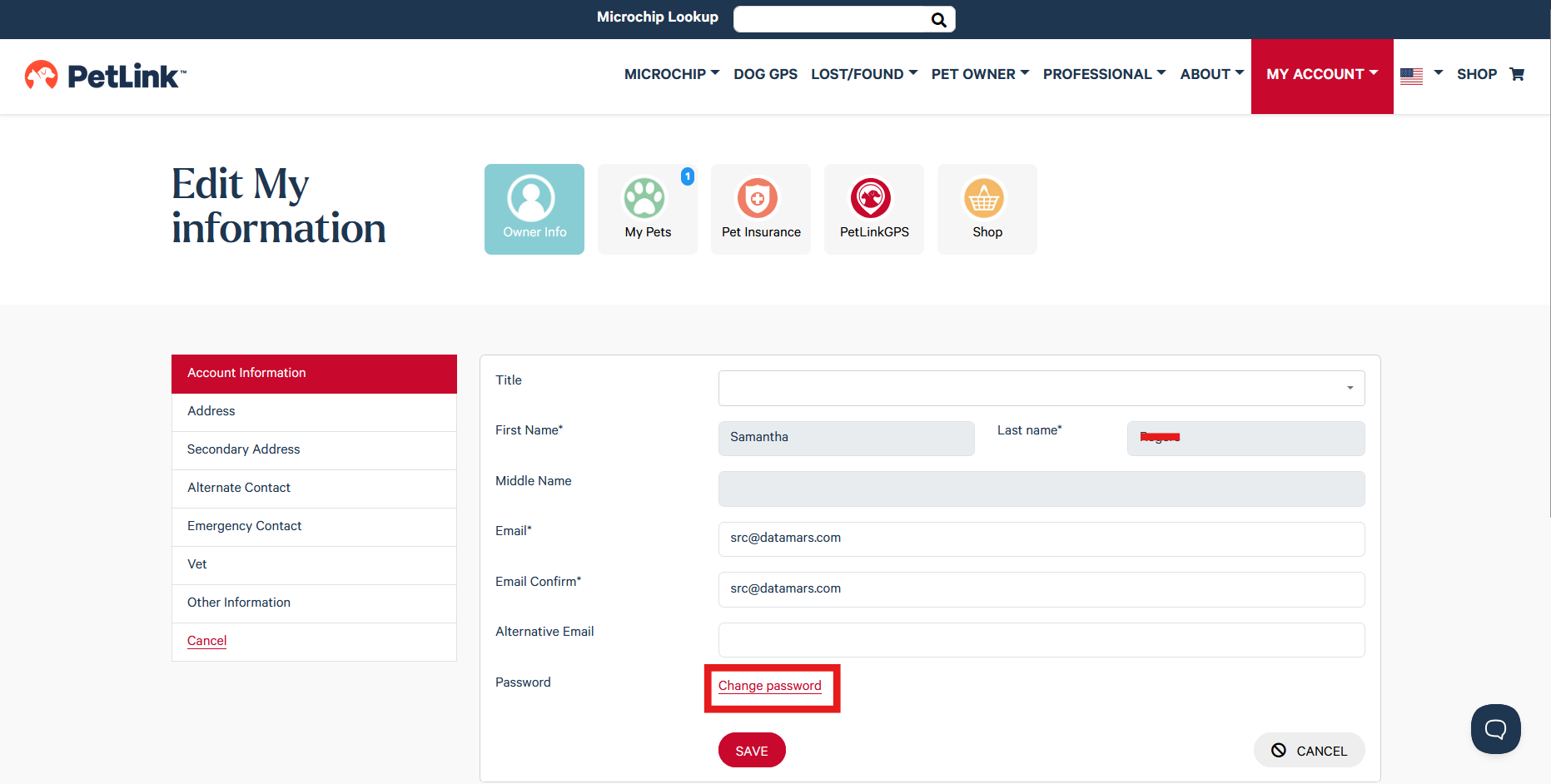Expand the LOST/FOUND menu

click(x=864, y=74)
